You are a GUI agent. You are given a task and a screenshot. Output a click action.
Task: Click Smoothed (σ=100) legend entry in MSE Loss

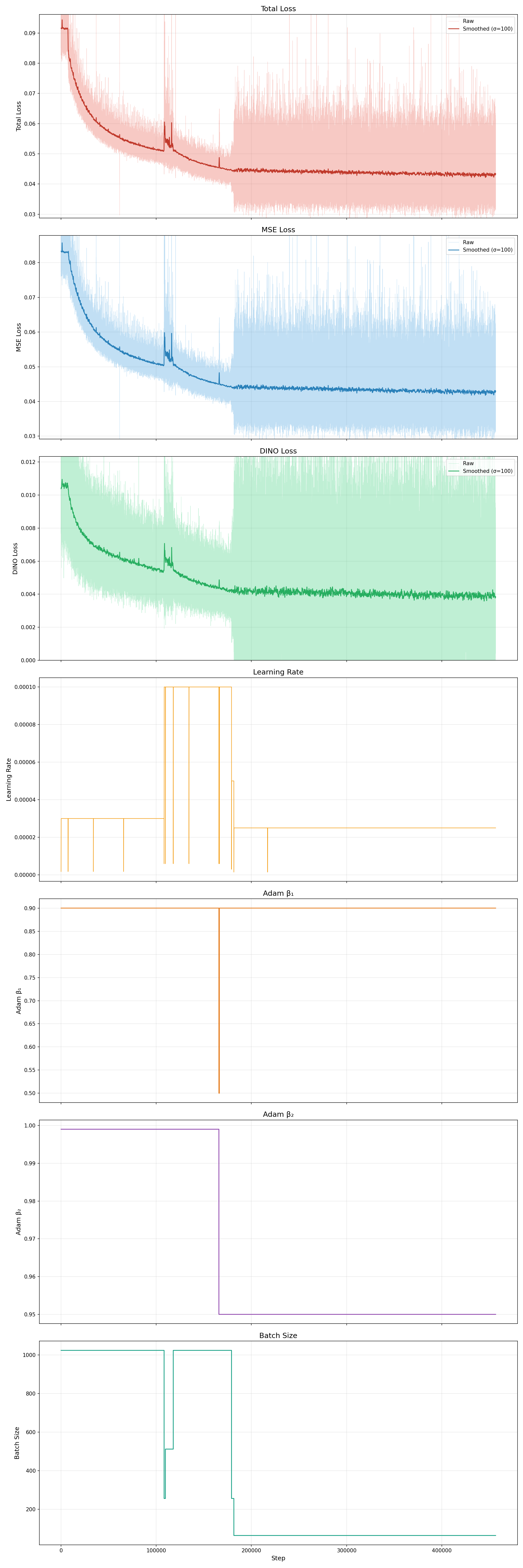[x=487, y=250]
